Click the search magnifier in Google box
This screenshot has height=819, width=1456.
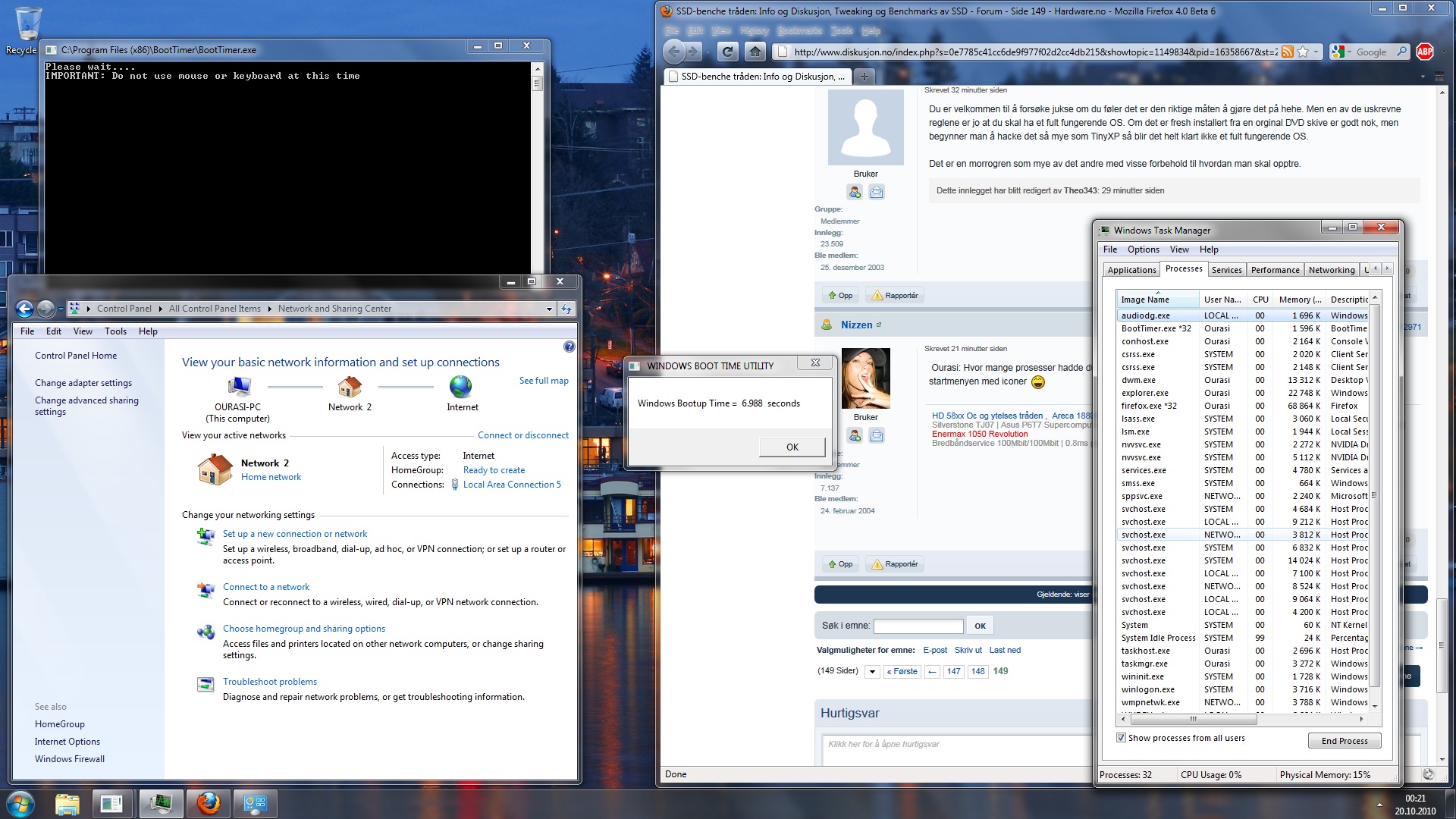[1401, 52]
